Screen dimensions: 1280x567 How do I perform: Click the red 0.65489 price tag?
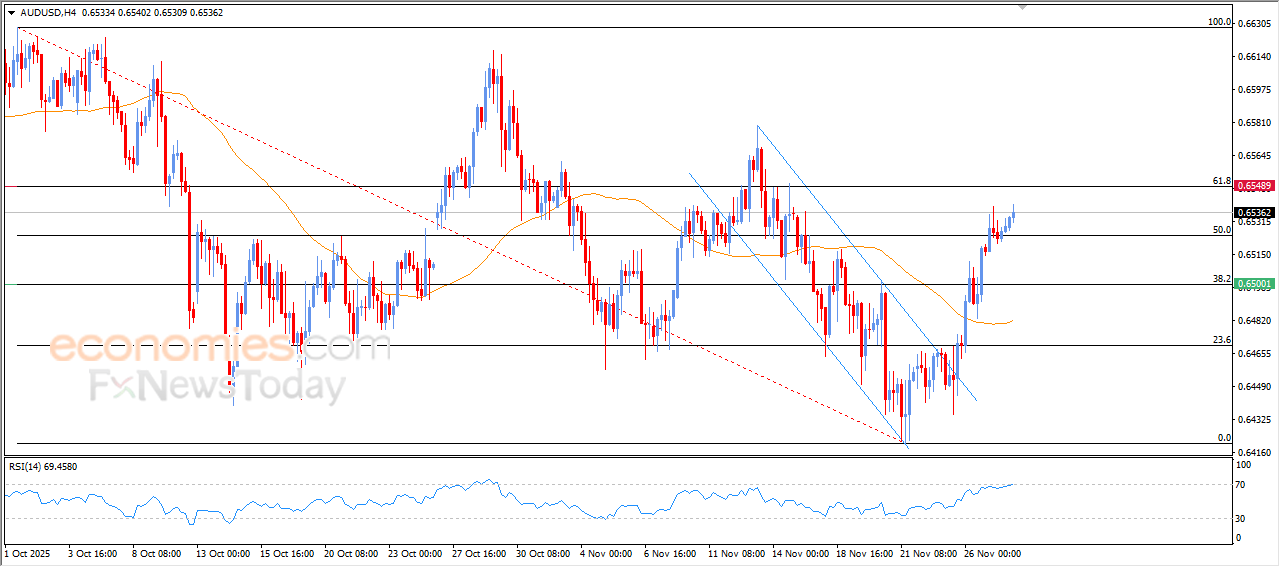1253,186
